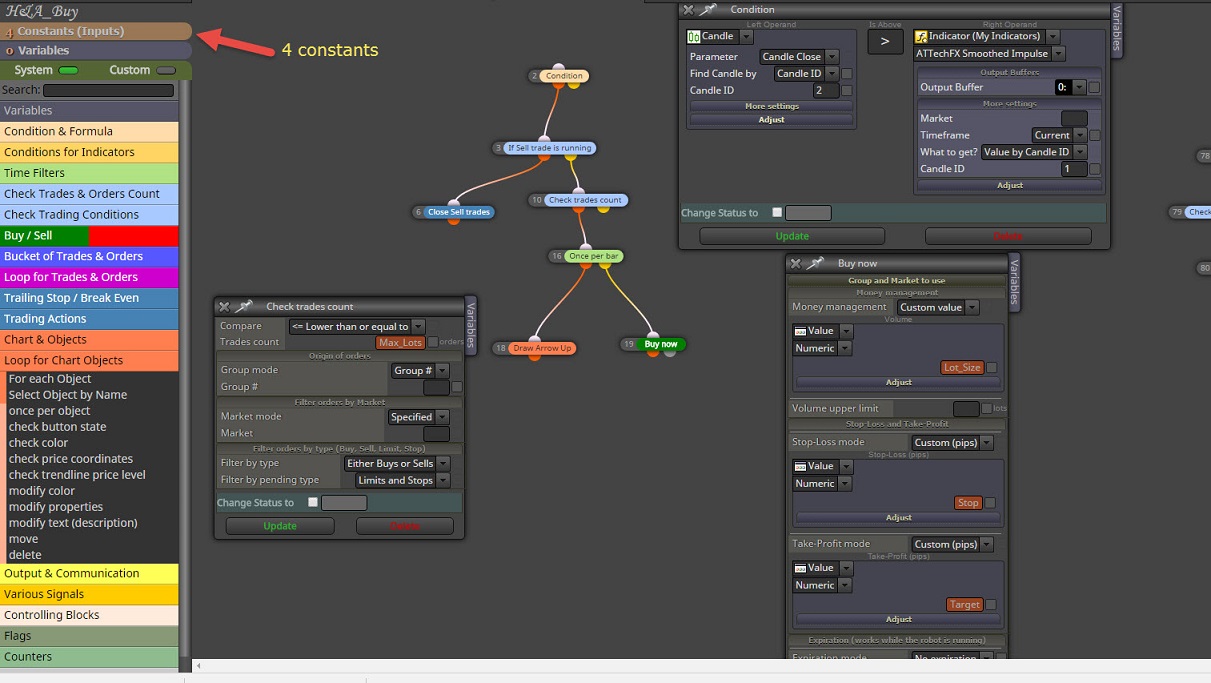Open the Buy / Sell category
Screen dimensions: 1211x683
point(89,236)
